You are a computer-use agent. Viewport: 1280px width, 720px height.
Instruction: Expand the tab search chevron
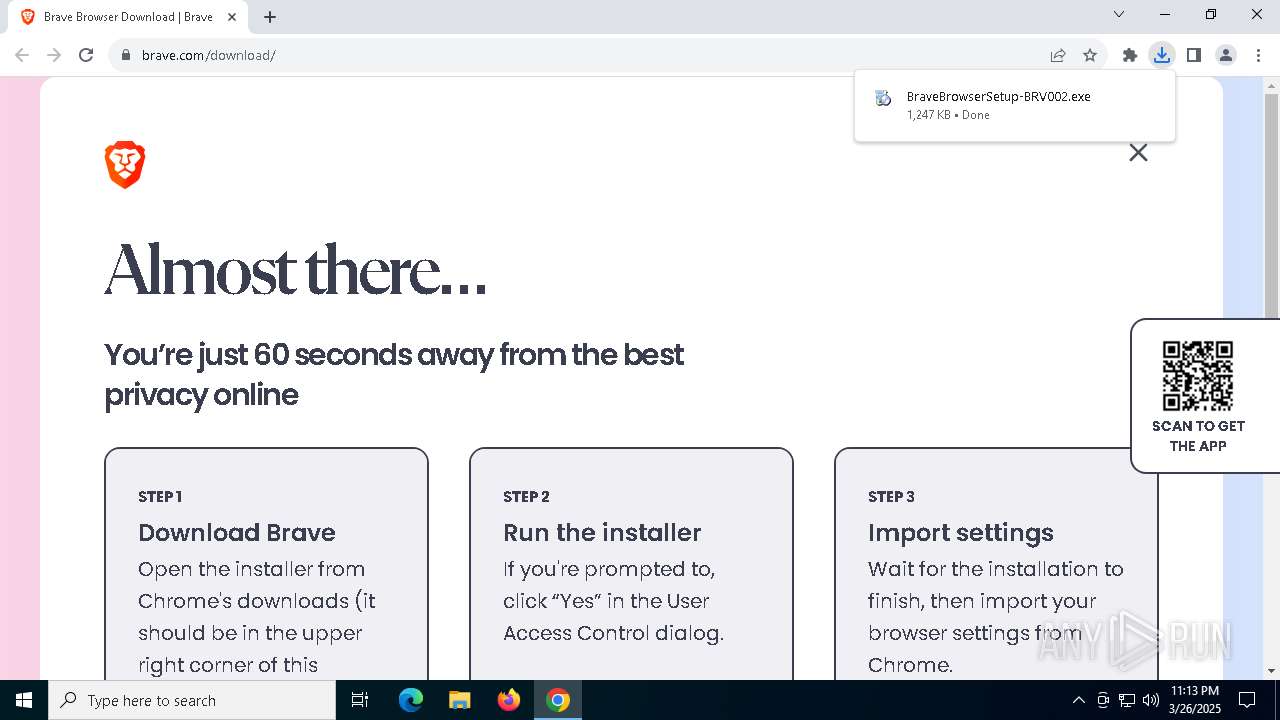pyautogui.click(x=1119, y=14)
